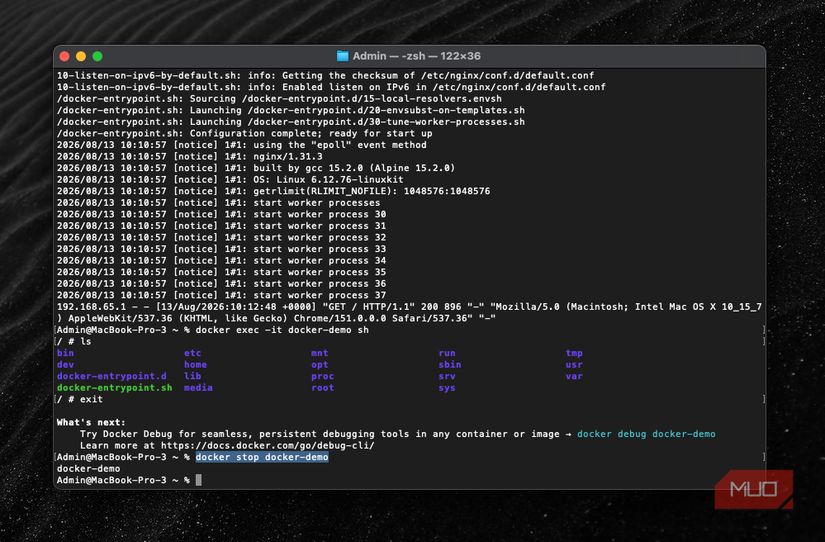825x542 pixels.
Task: Click the 'tmp' directory name
Action: (x=574, y=353)
